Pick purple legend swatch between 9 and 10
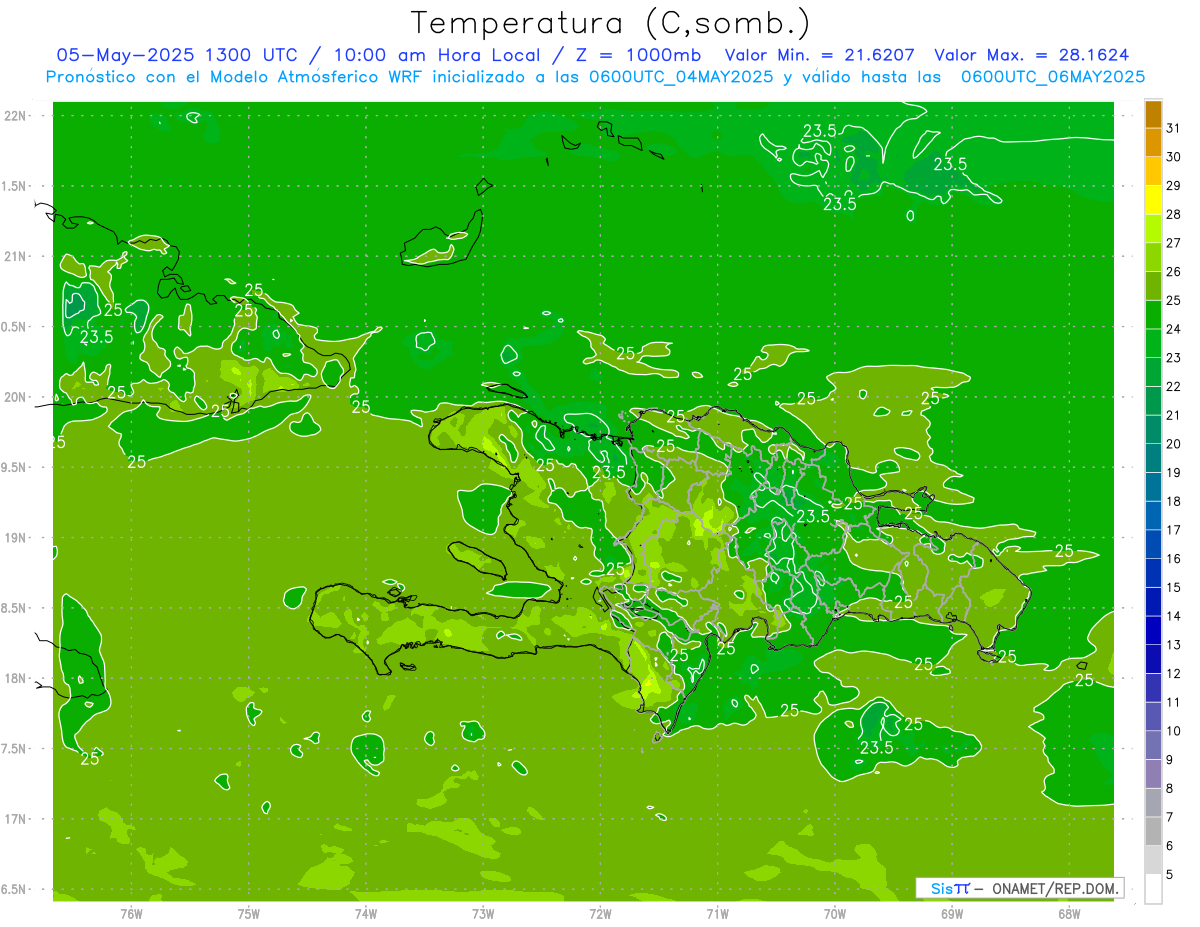 point(1153,744)
